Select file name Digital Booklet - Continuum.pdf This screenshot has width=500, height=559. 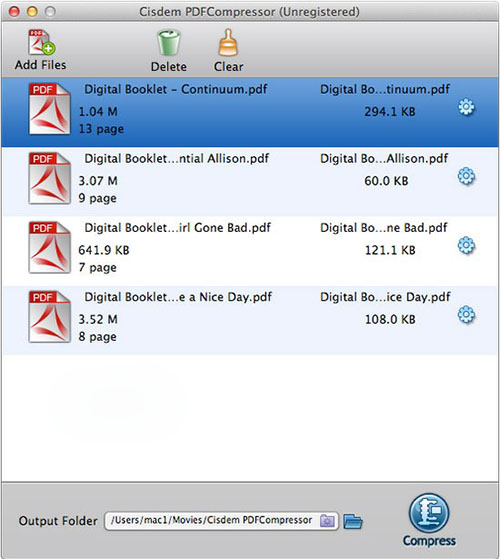(x=176, y=89)
